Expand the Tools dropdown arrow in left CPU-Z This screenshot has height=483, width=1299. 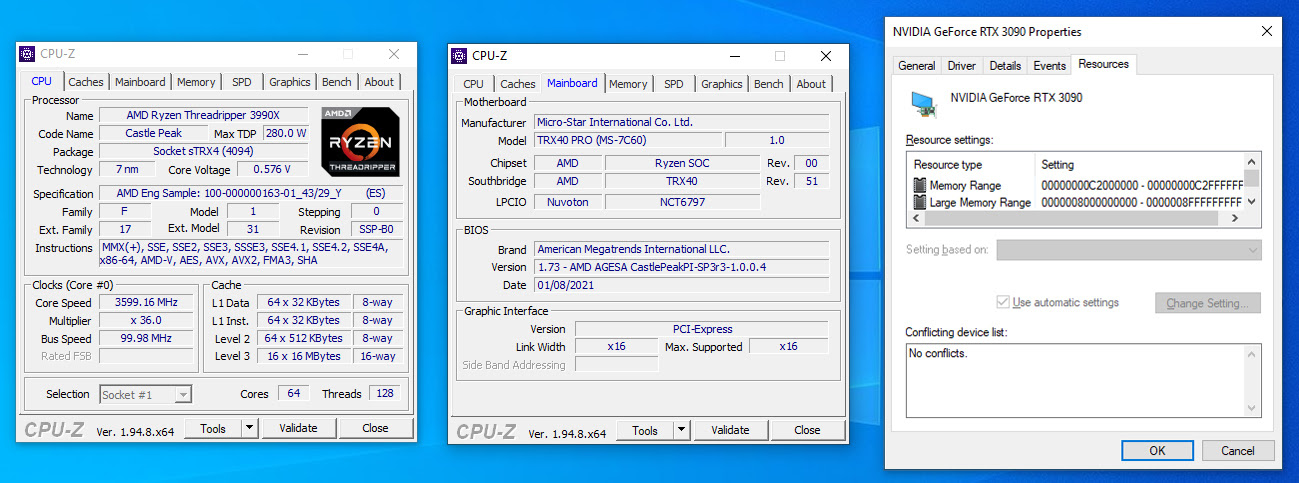(248, 428)
